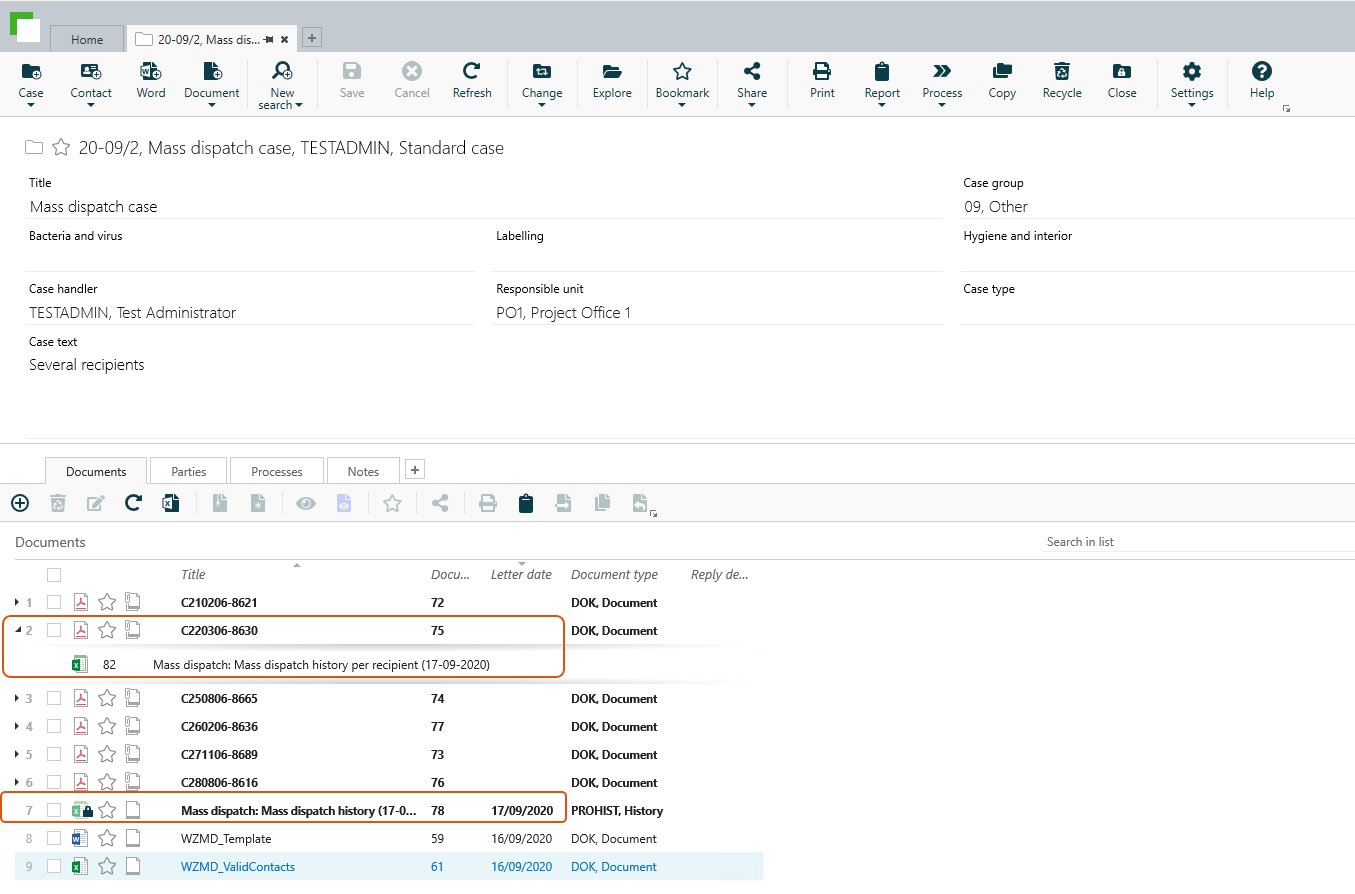Click the export to Excel icon in documents toolbar
The height and width of the screenshot is (894, 1355).
[171, 503]
